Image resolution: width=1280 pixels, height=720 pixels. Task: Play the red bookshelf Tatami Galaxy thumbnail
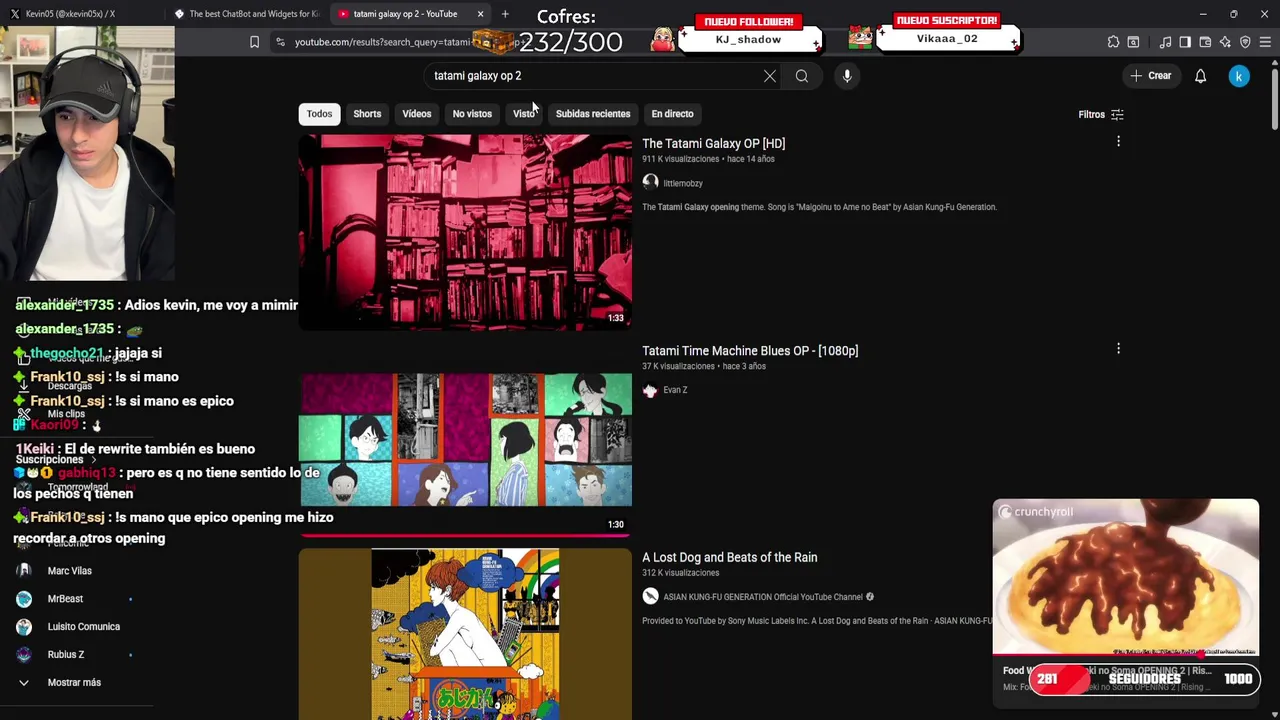pyautogui.click(x=465, y=232)
